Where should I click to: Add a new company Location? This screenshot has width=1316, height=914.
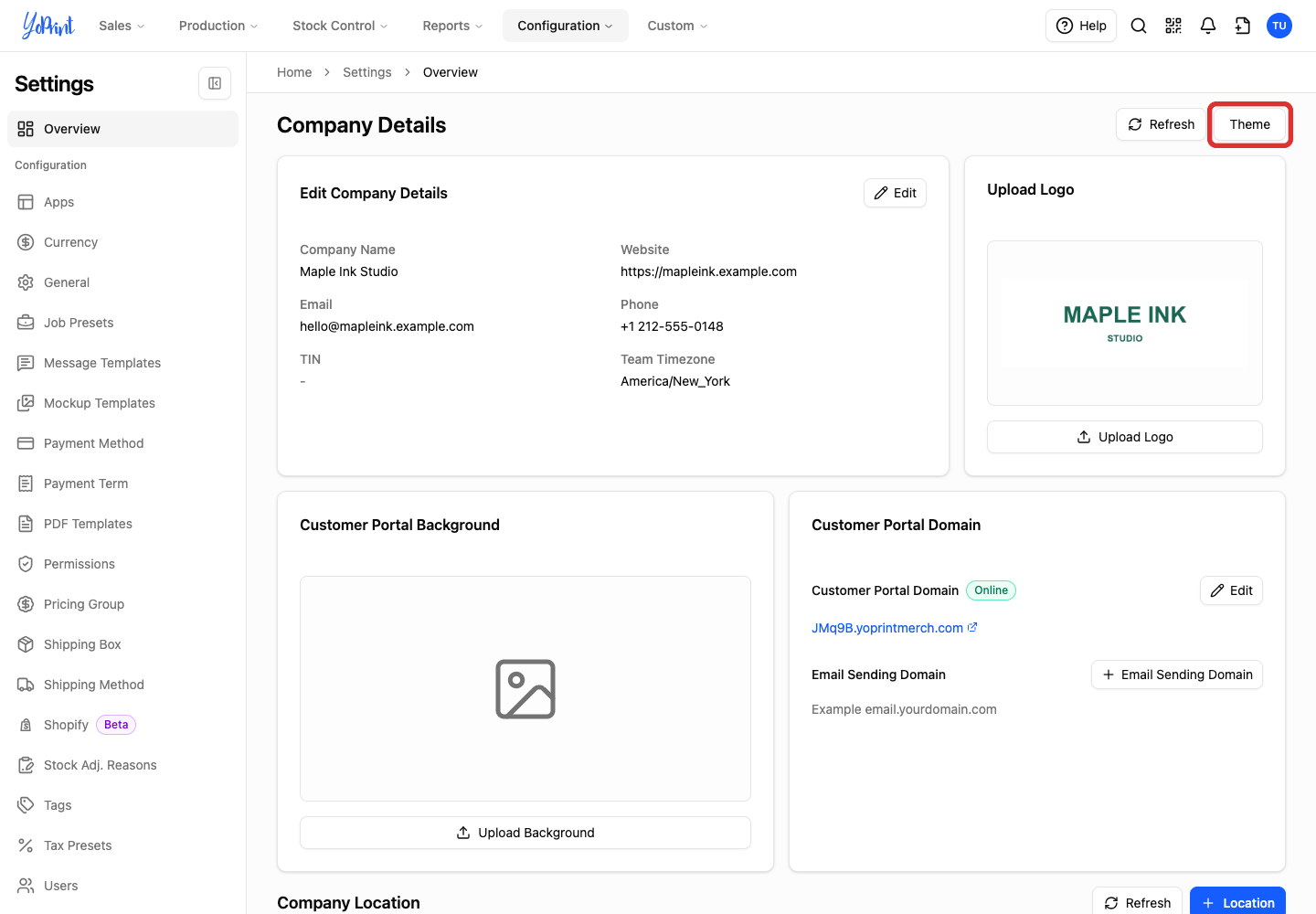pos(1237,902)
